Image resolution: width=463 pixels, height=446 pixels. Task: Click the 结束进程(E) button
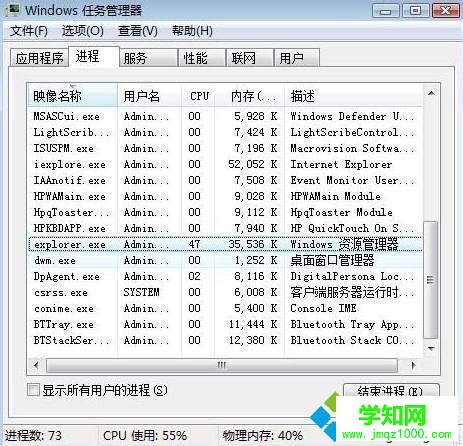pos(391,391)
